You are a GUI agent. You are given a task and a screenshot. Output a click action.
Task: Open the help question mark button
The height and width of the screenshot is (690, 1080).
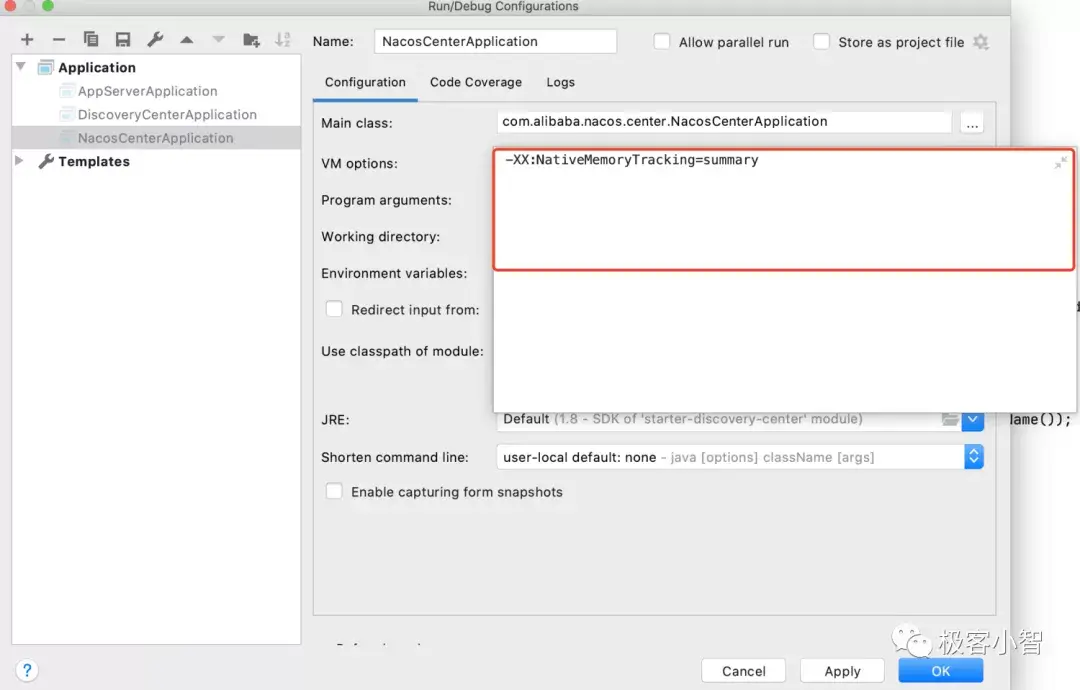pyautogui.click(x=26, y=670)
